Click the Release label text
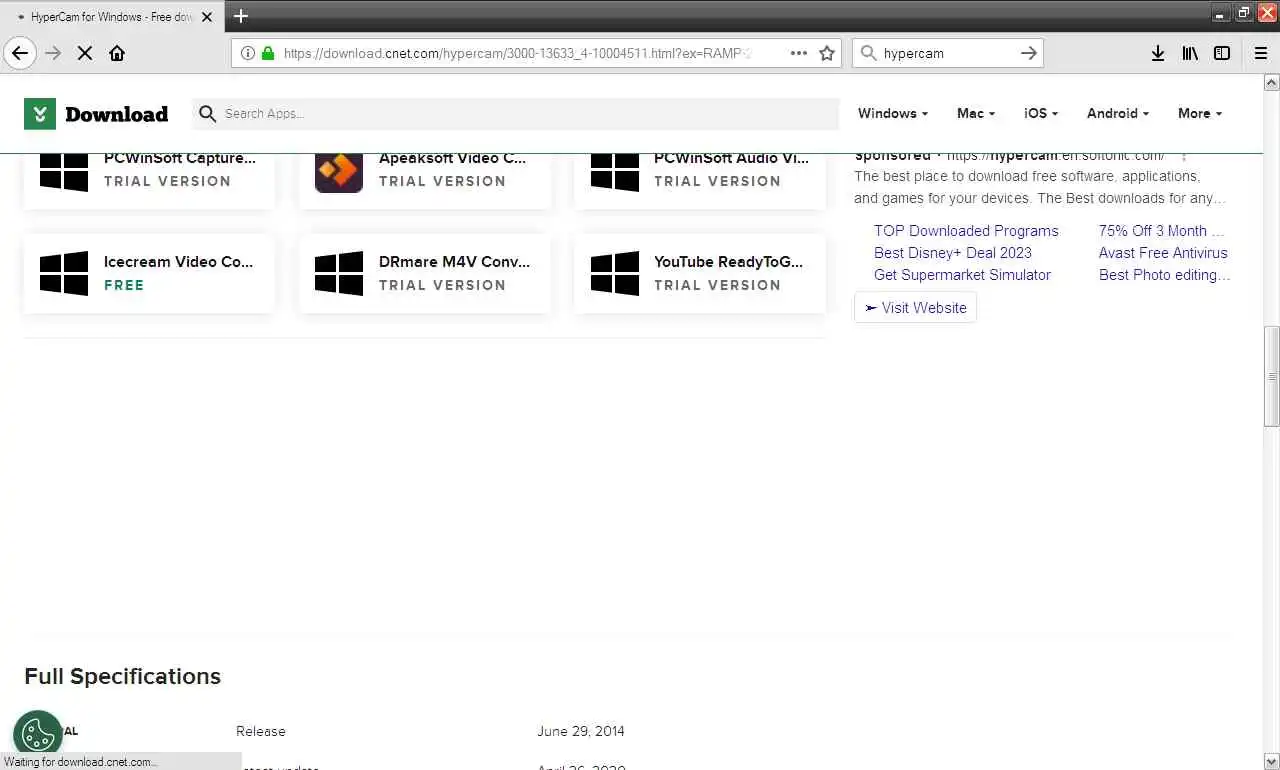The height and width of the screenshot is (770, 1280). [261, 731]
